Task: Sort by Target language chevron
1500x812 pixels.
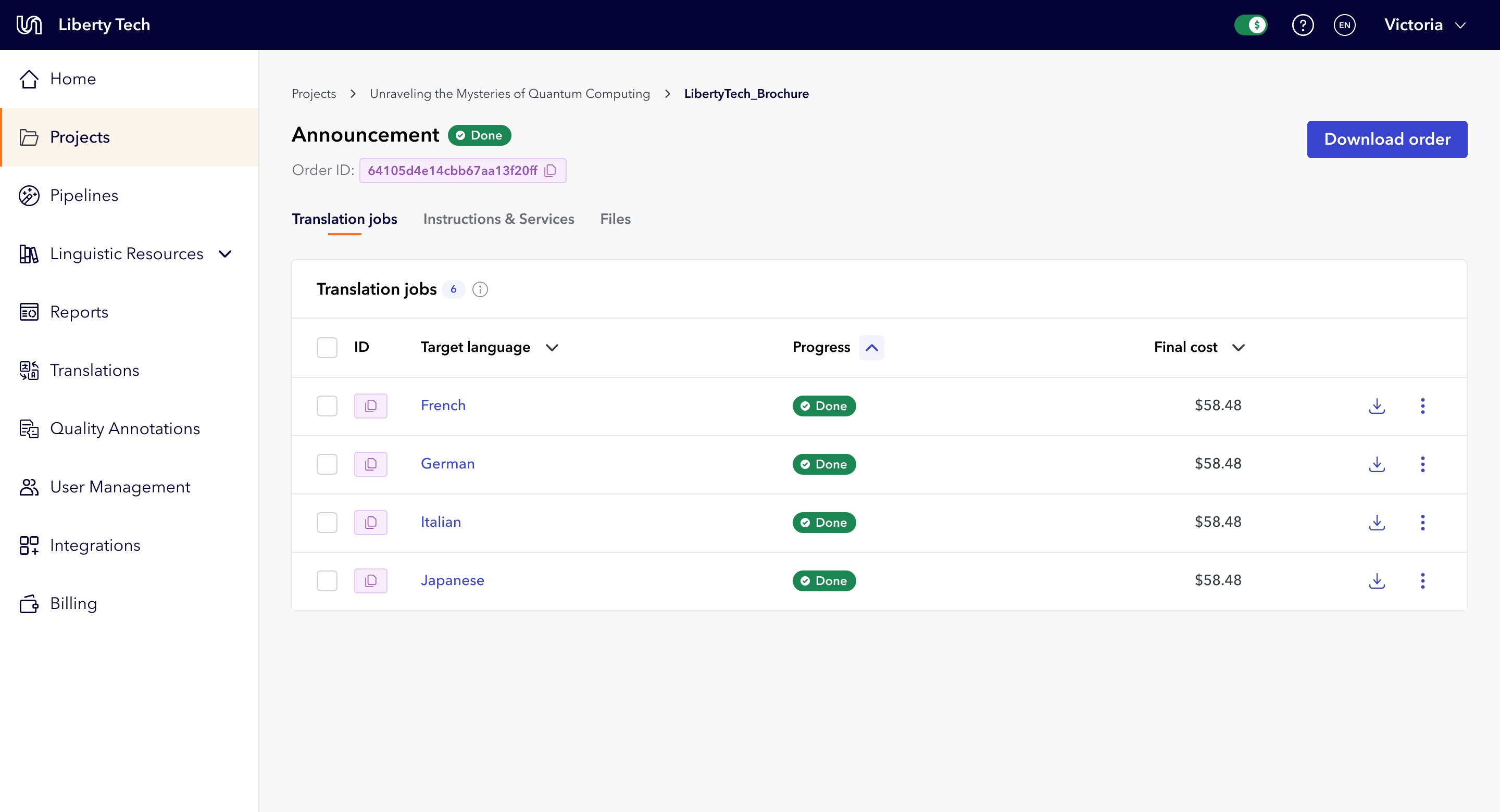Action: (552, 348)
